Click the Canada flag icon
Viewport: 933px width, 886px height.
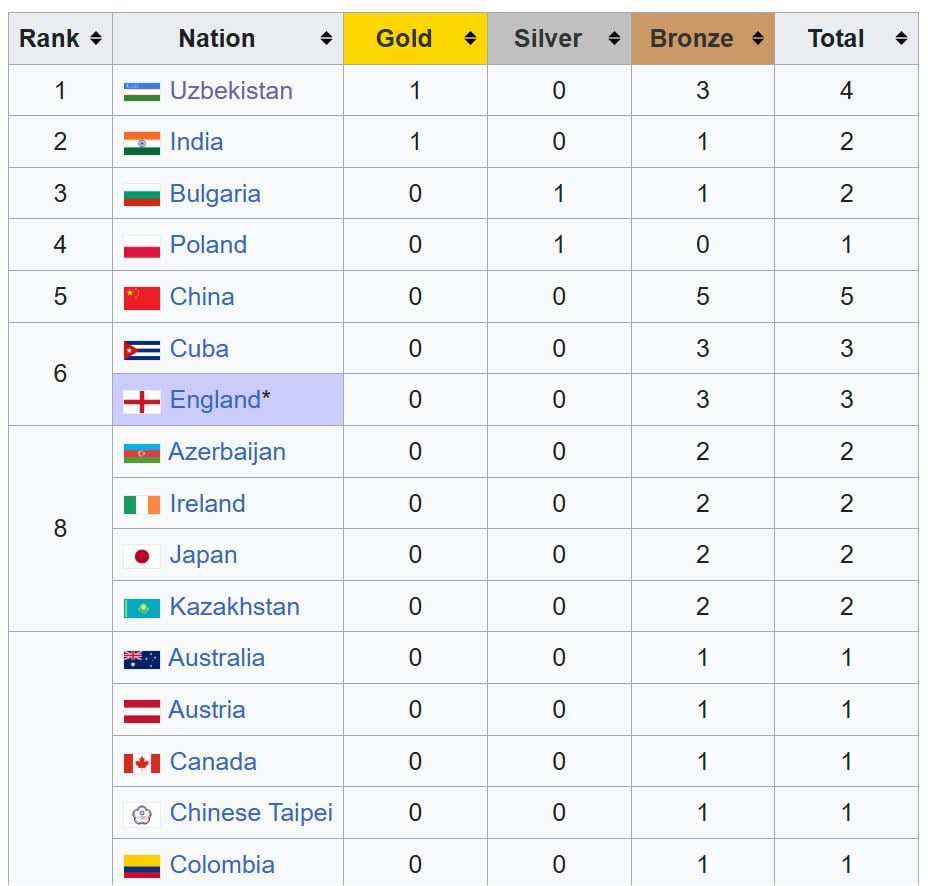[x=142, y=763]
